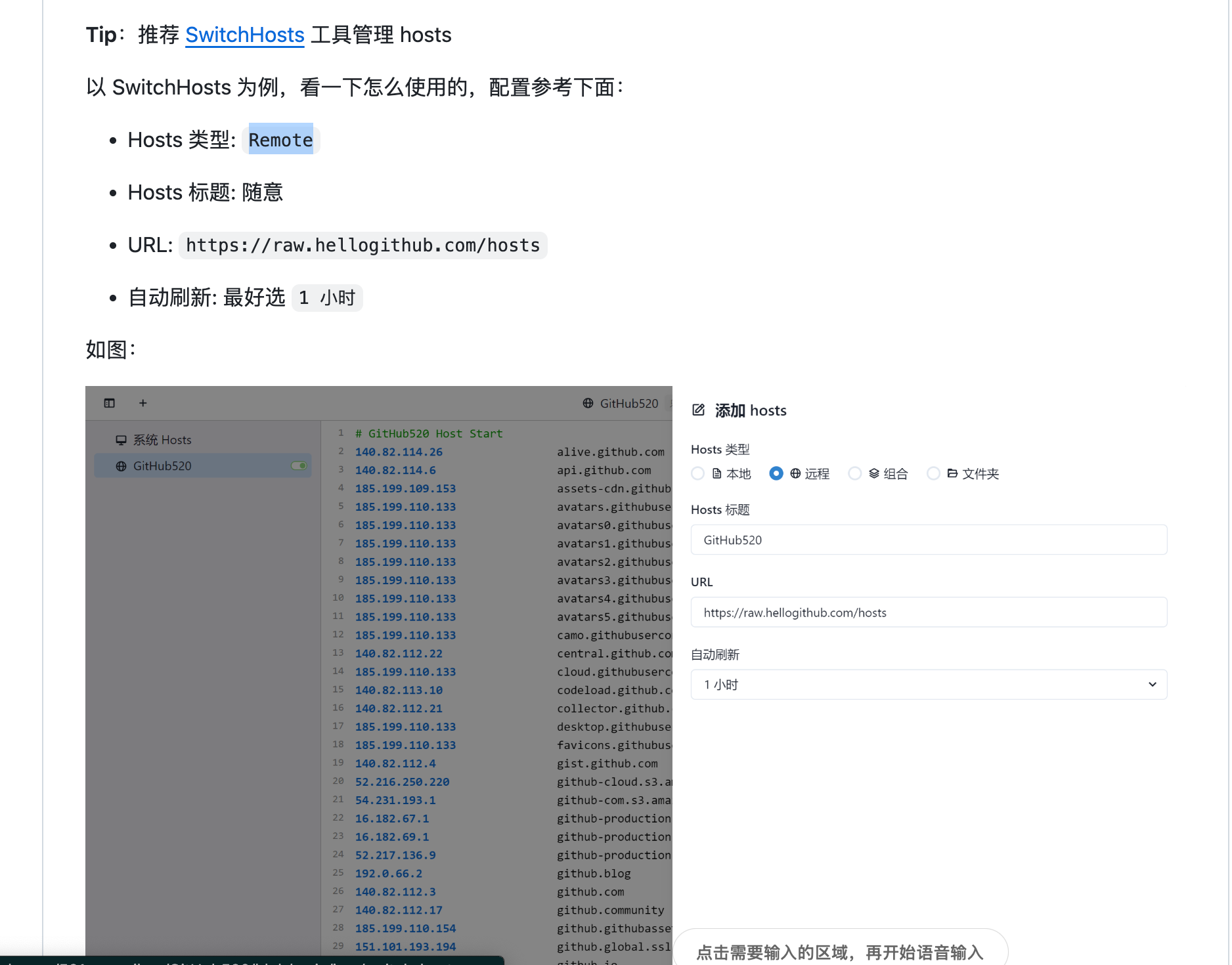
Task: Toggle the sidebar panel icon in SwitchHosts
Action: (x=110, y=403)
